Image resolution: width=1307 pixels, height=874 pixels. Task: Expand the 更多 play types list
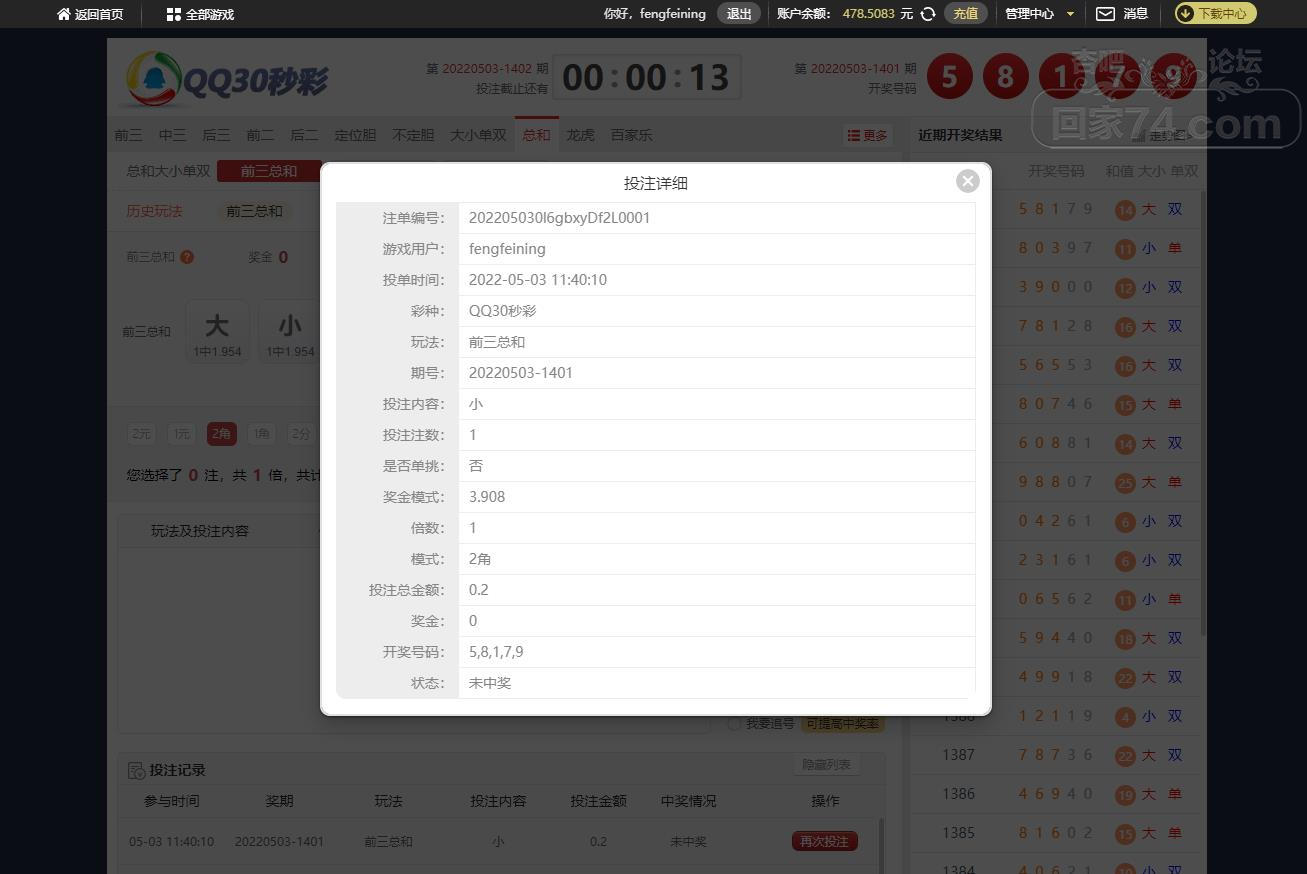867,135
